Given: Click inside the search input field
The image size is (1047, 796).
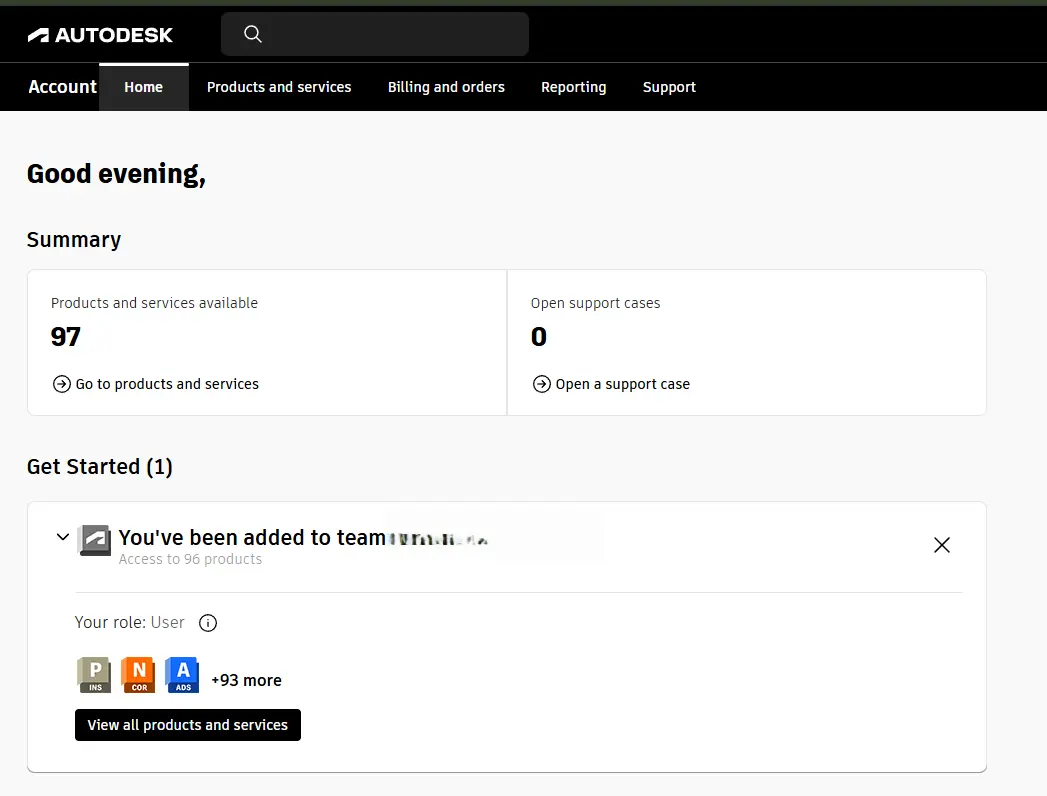Looking at the screenshot, I should tap(375, 34).
